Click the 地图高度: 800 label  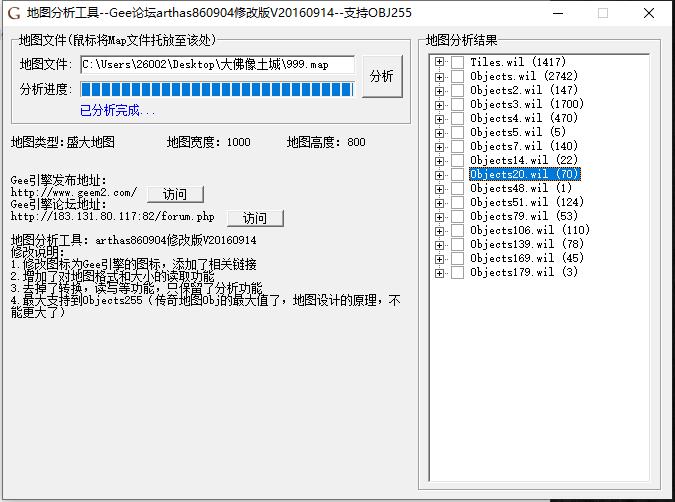point(326,142)
